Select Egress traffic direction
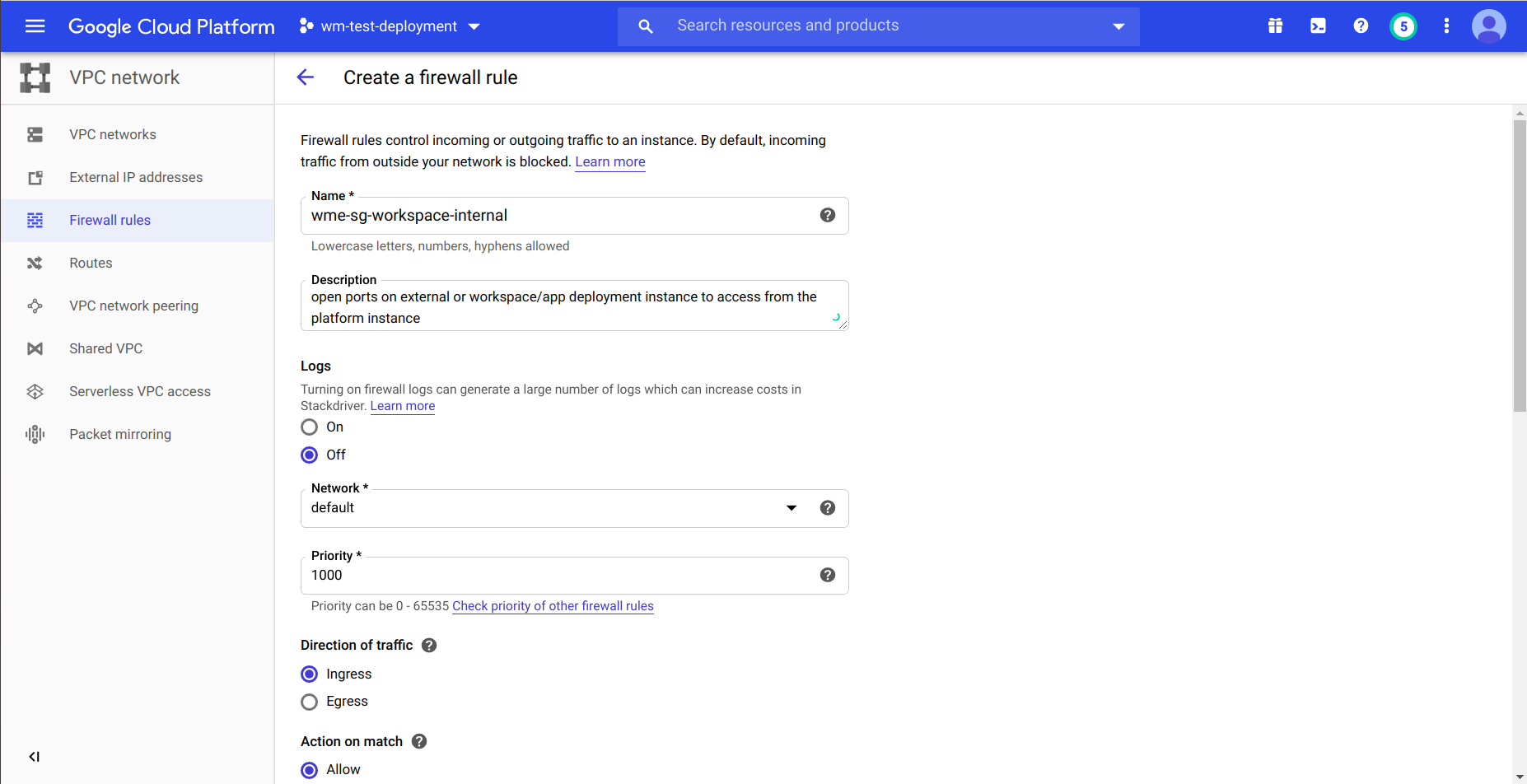Image resolution: width=1527 pixels, height=784 pixels. [310, 702]
